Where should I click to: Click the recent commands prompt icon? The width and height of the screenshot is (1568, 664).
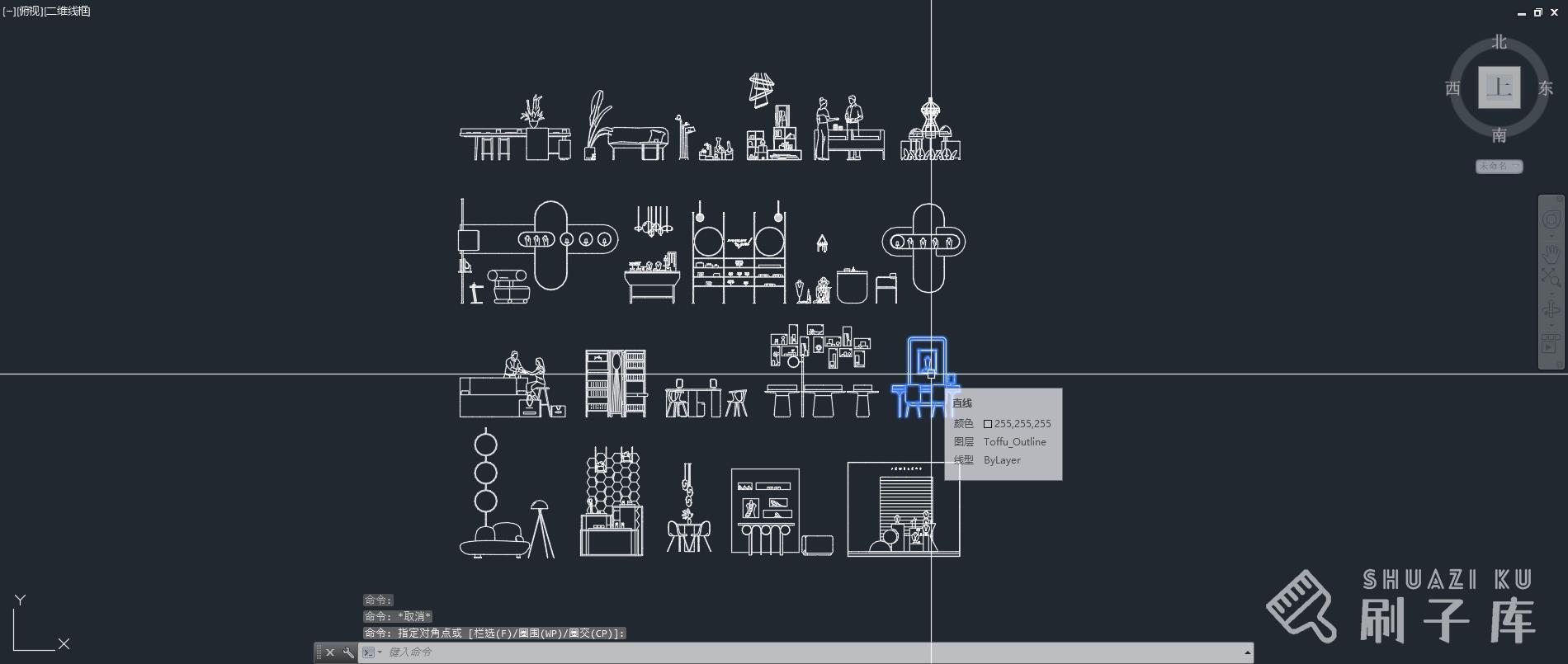(x=369, y=652)
